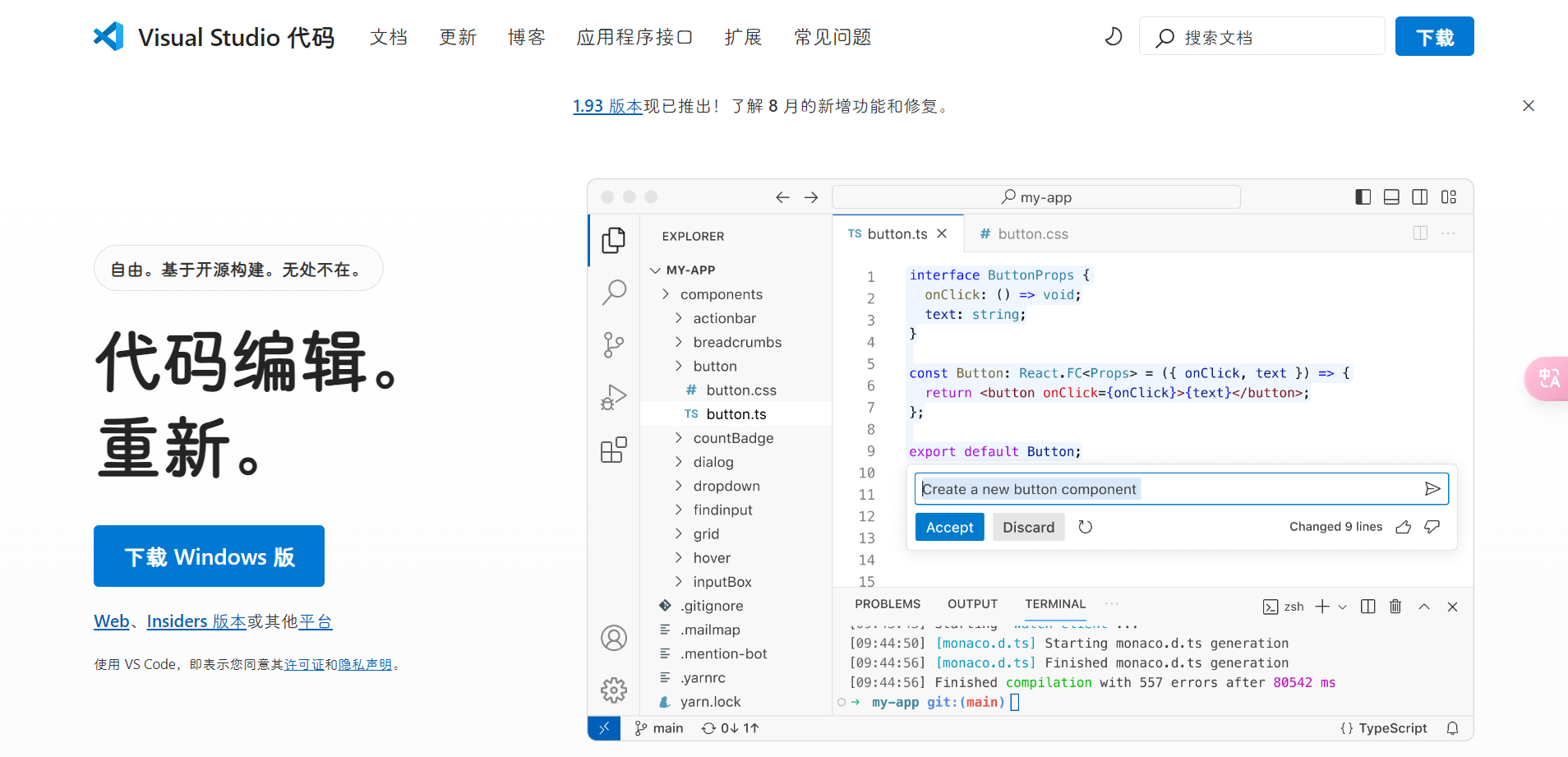Expand the findinput folder
Screen dimensions: 1568x757
pos(679,510)
